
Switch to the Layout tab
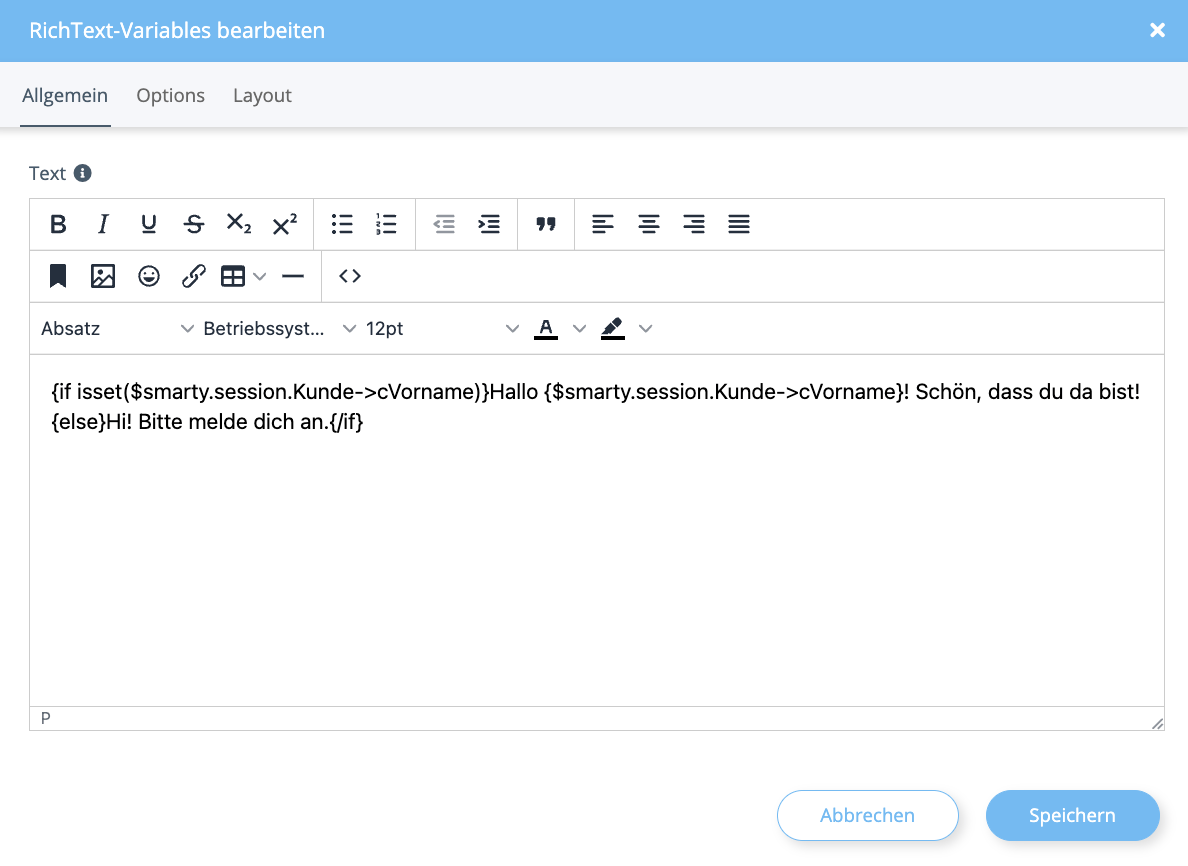coord(262,95)
